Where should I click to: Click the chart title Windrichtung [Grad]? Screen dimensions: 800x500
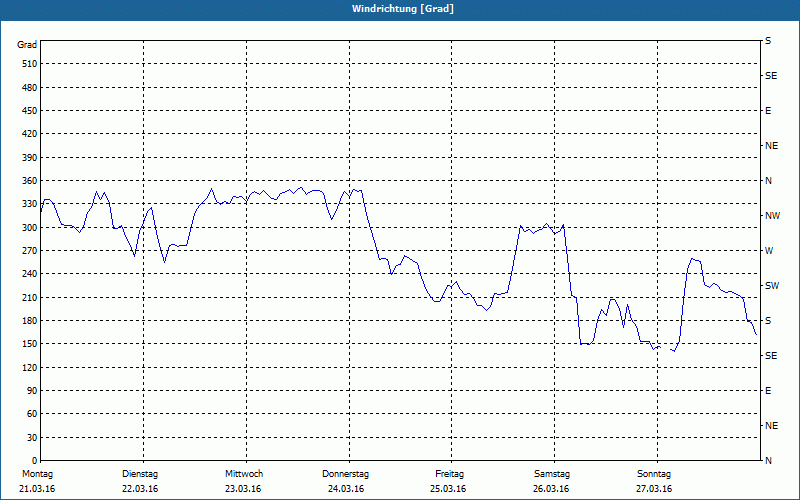point(403,9)
